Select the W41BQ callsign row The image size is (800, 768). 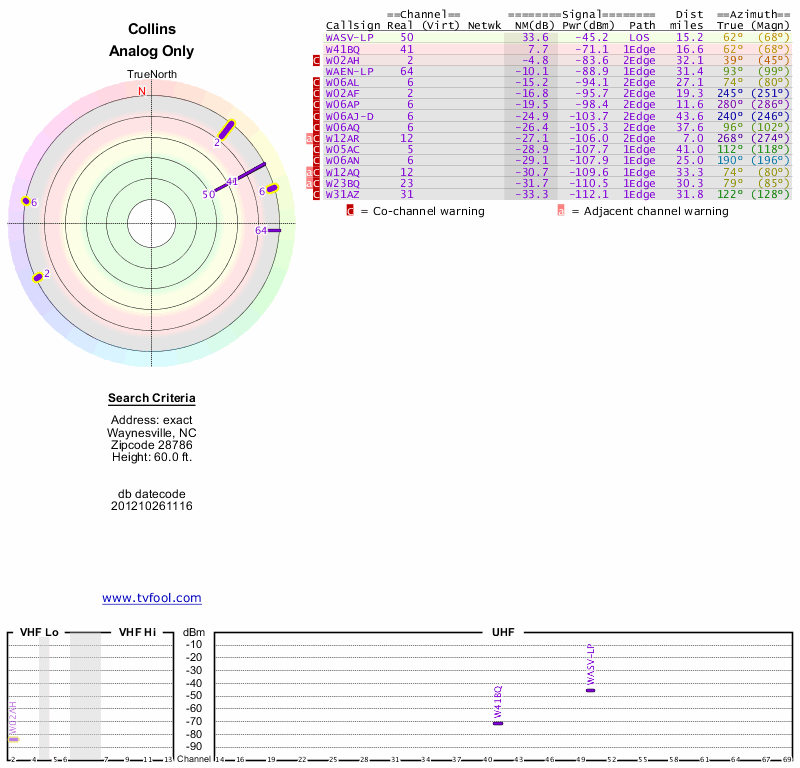pos(342,49)
